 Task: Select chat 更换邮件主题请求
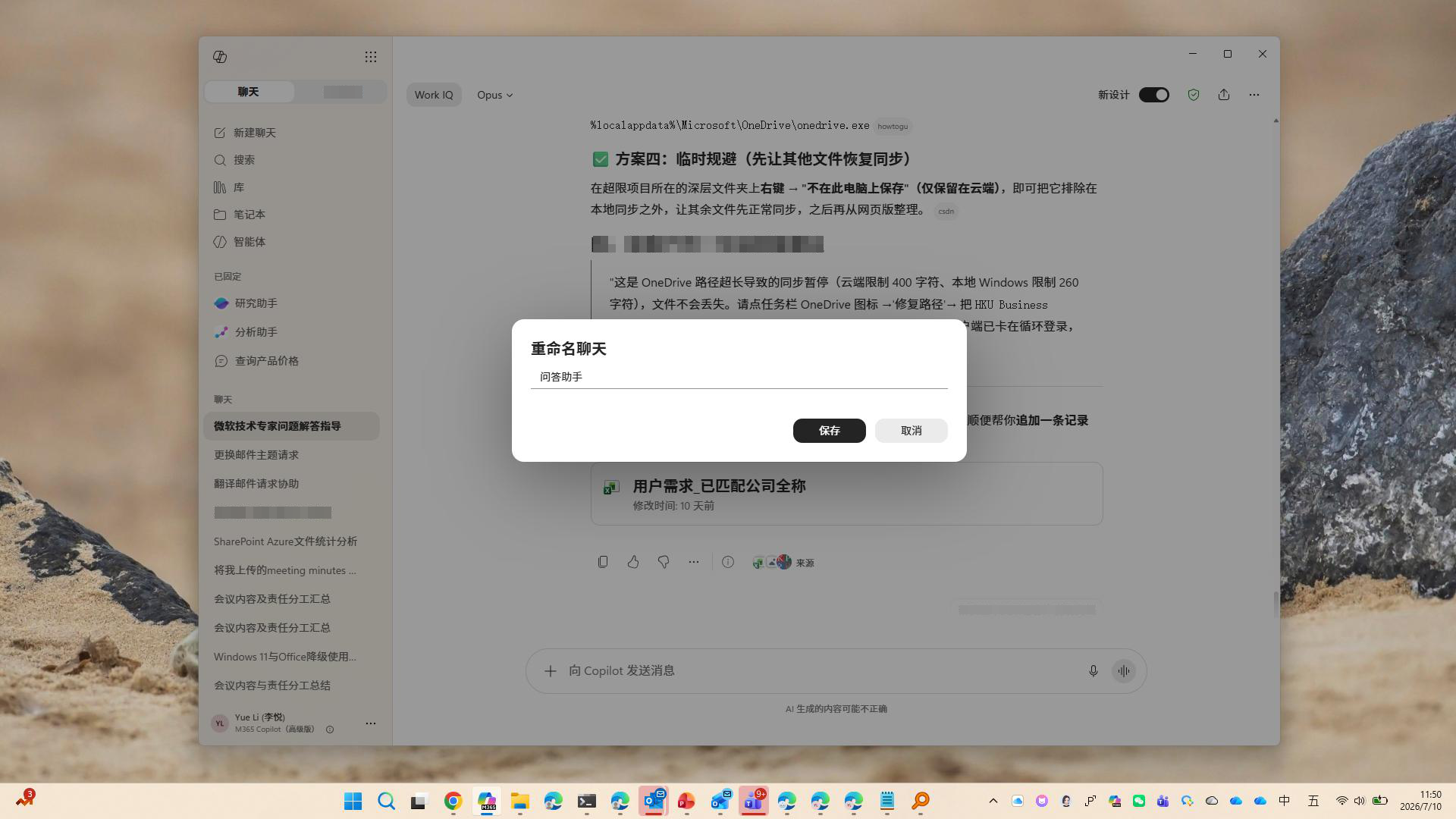pos(291,455)
